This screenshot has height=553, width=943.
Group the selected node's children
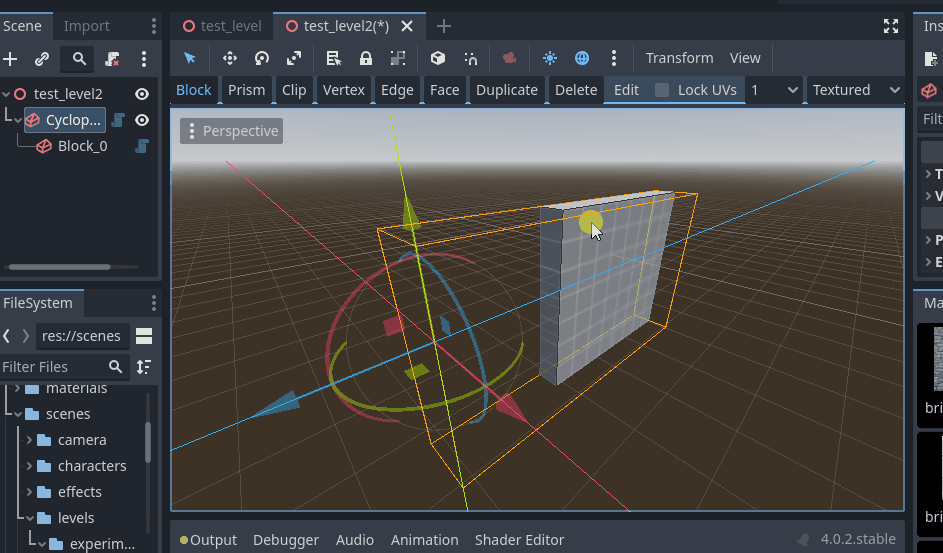tap(398, 58)
